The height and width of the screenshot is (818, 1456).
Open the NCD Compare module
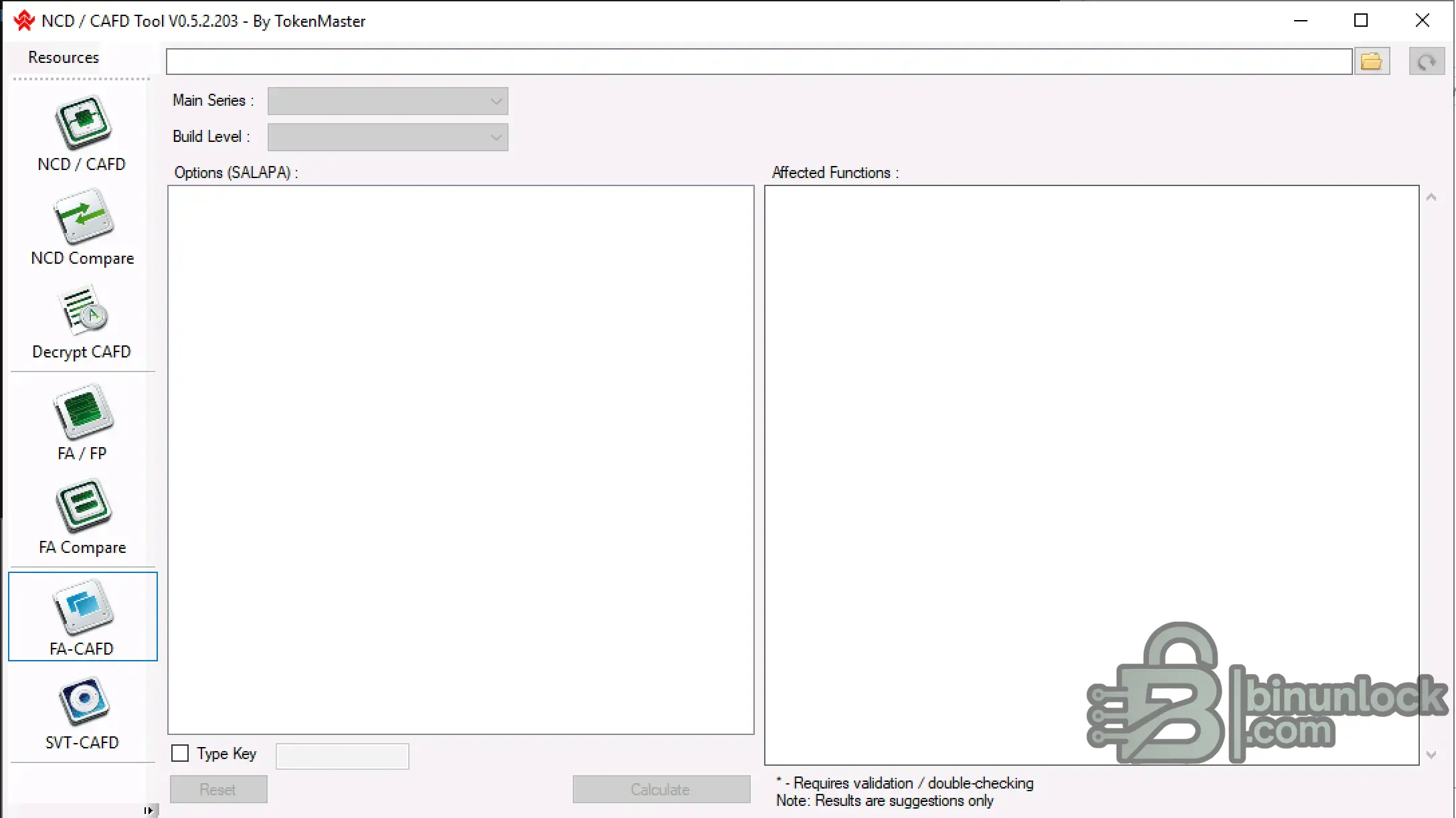click(82, 227)
